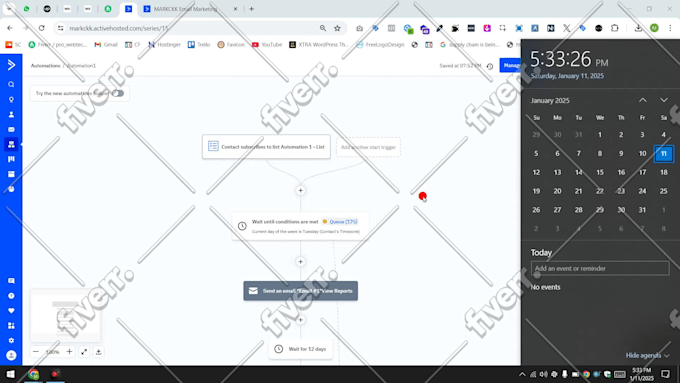Image resolution: width=680 pixels, height=383 pixels.
Task: Click the Add an event or reminder field
Action: click(600, 268)
